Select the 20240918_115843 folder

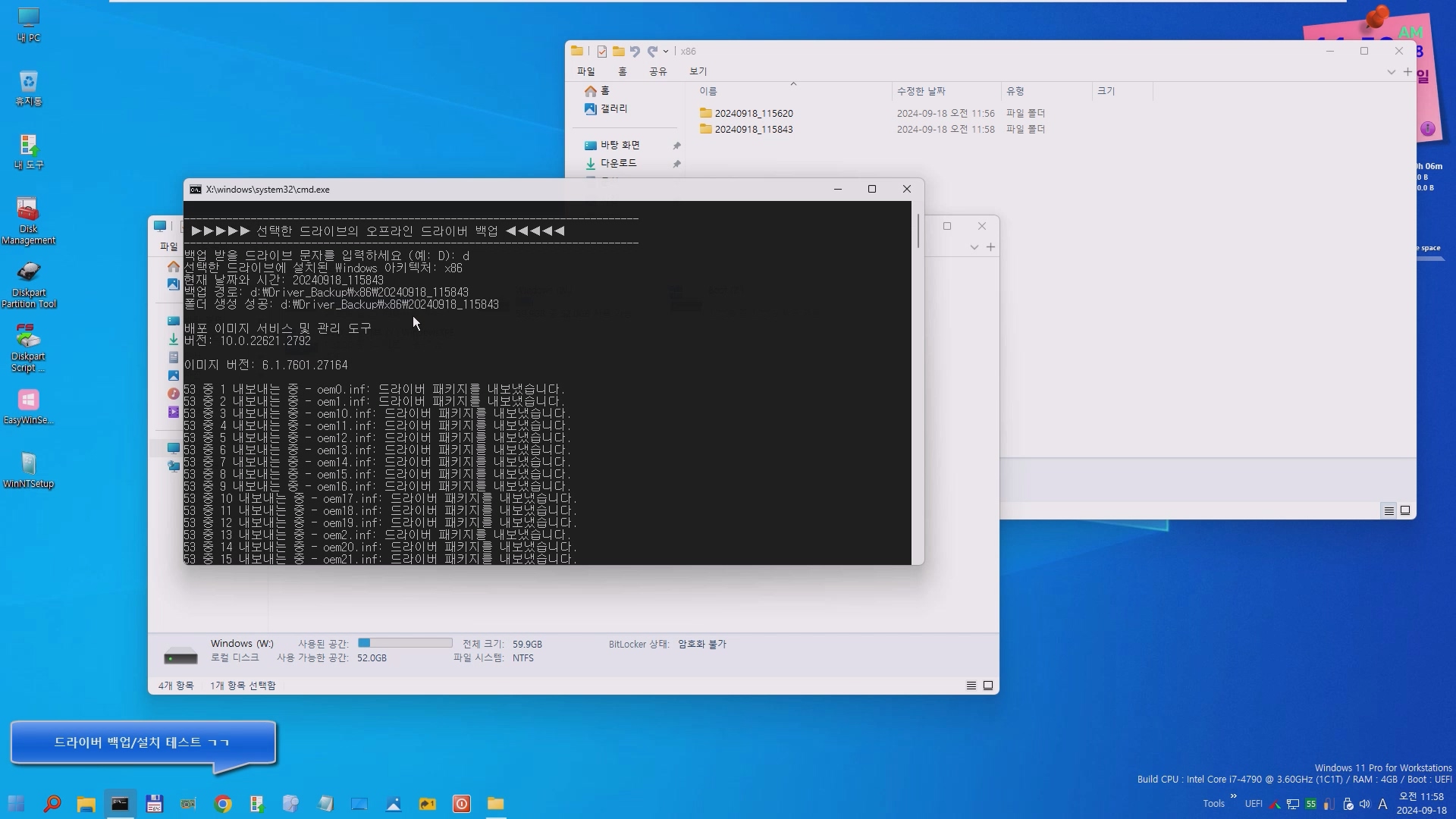[x=753, y=130]
